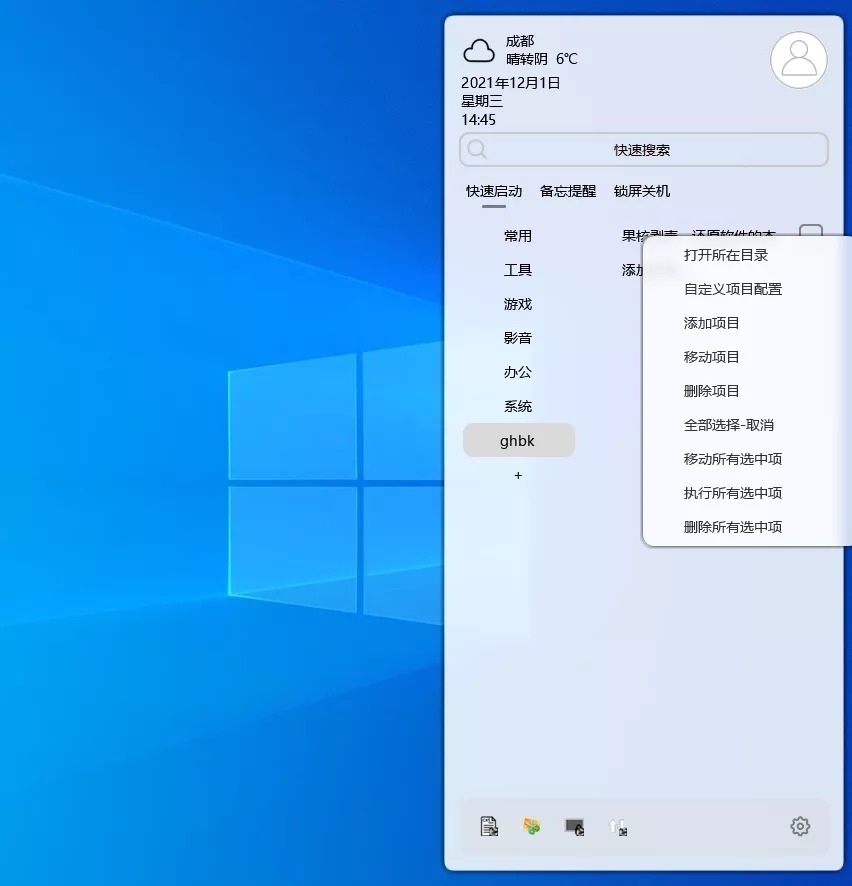
Task: Click the 快速搜索 search field
Action: coord(642,150)
